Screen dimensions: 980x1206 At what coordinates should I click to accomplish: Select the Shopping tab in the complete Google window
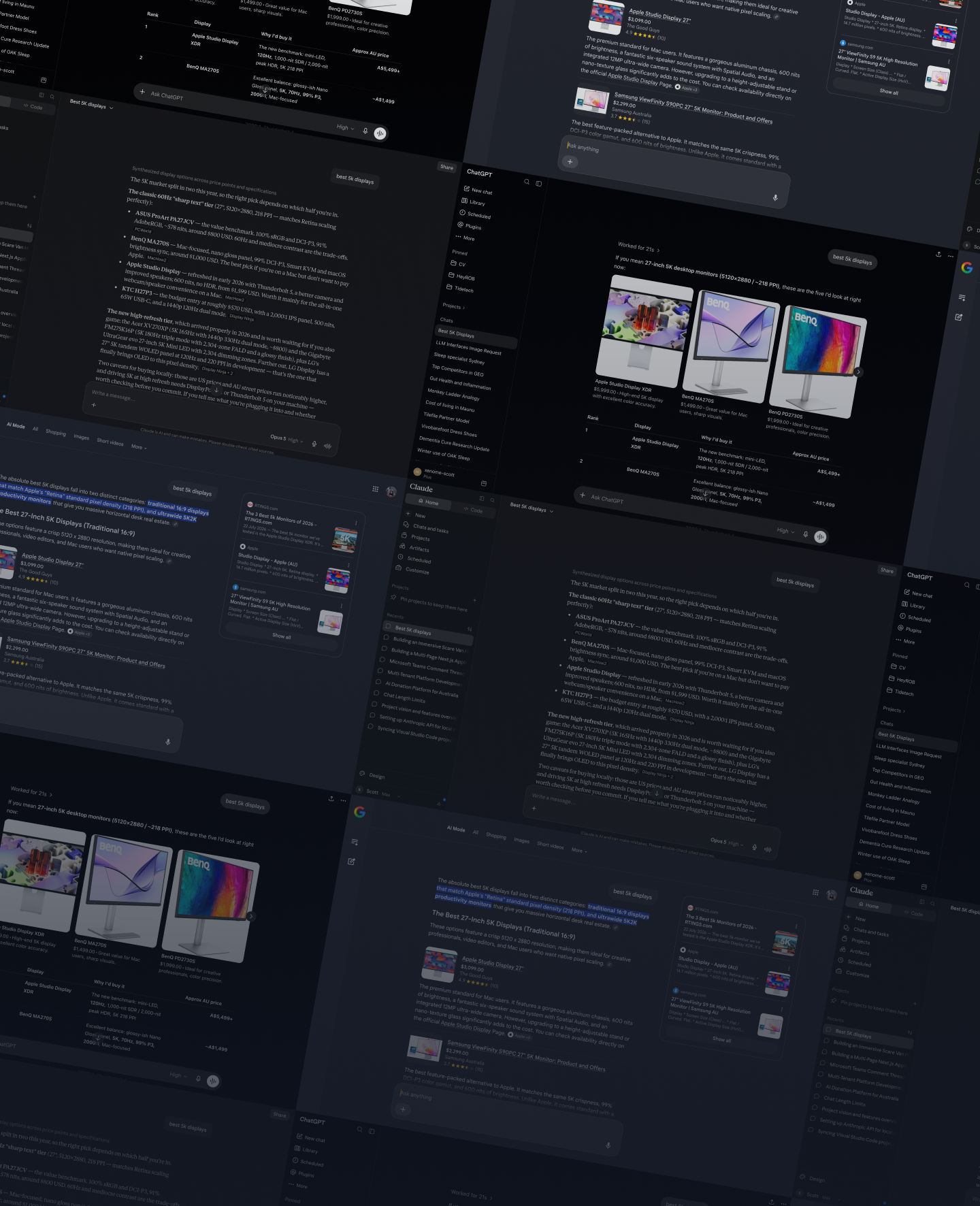pyautogui.click(x=496, y=836)
